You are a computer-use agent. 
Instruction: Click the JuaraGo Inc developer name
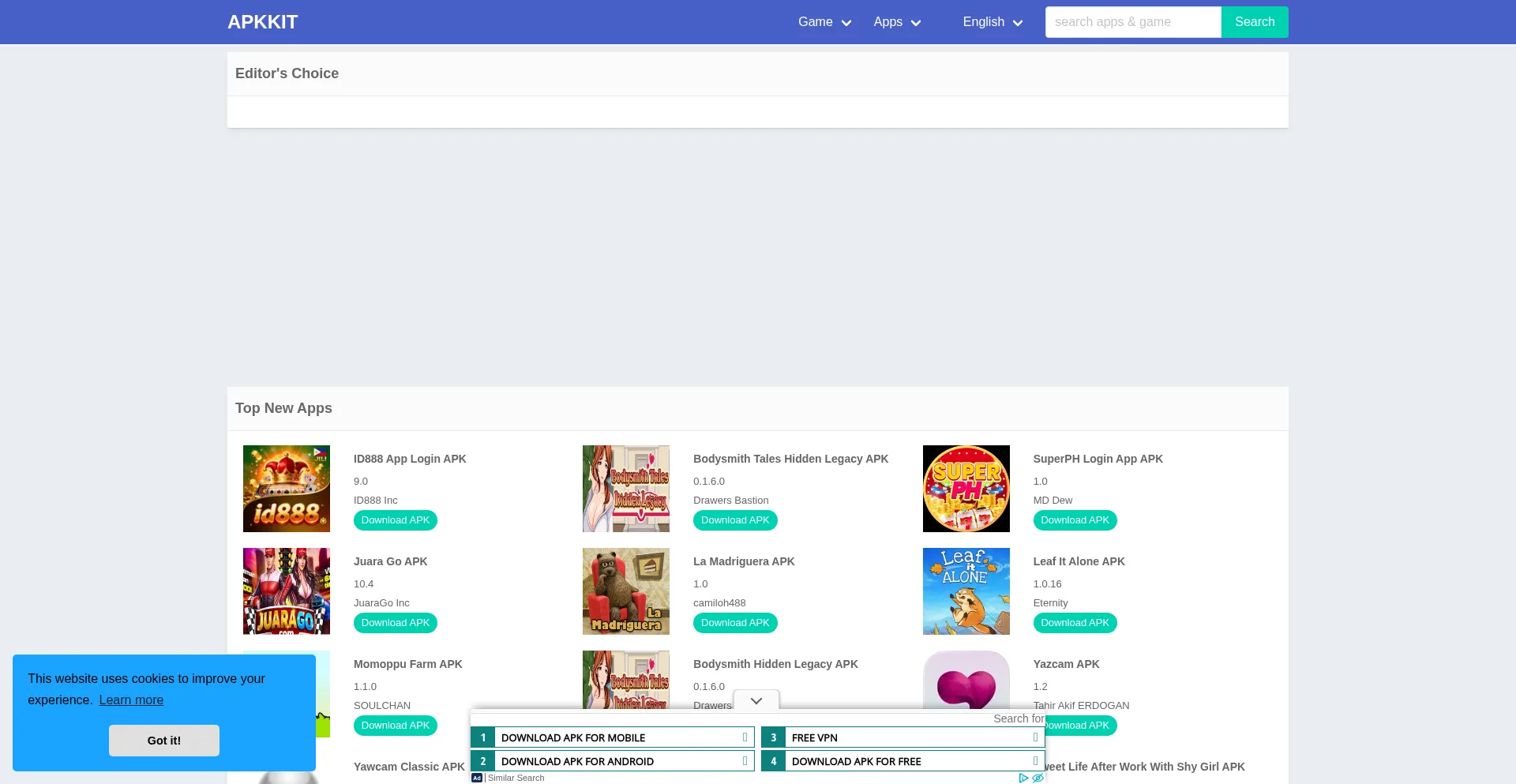point(381,603)
